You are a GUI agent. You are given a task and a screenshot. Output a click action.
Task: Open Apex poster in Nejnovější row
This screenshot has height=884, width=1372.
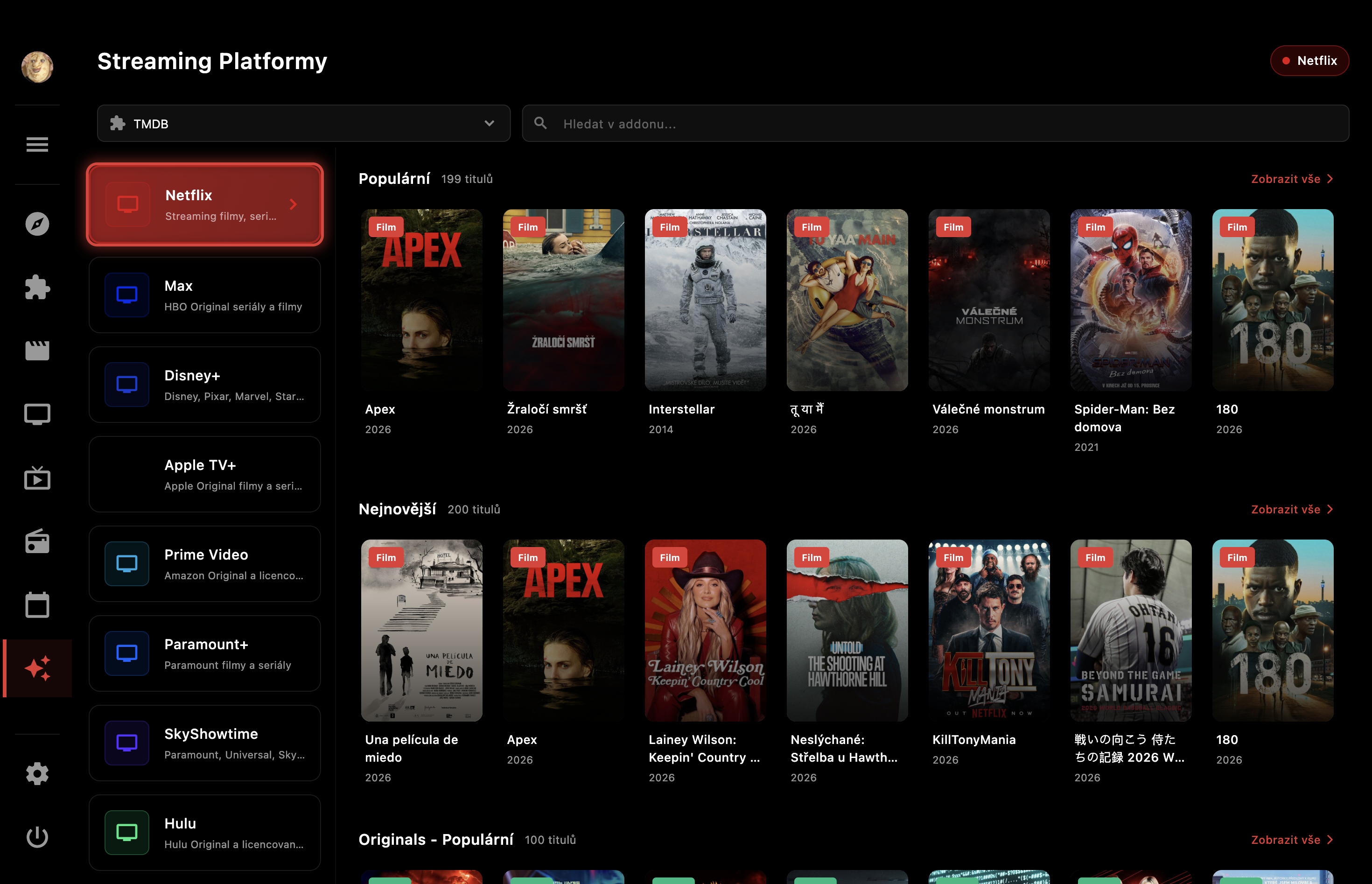point(563,630)
